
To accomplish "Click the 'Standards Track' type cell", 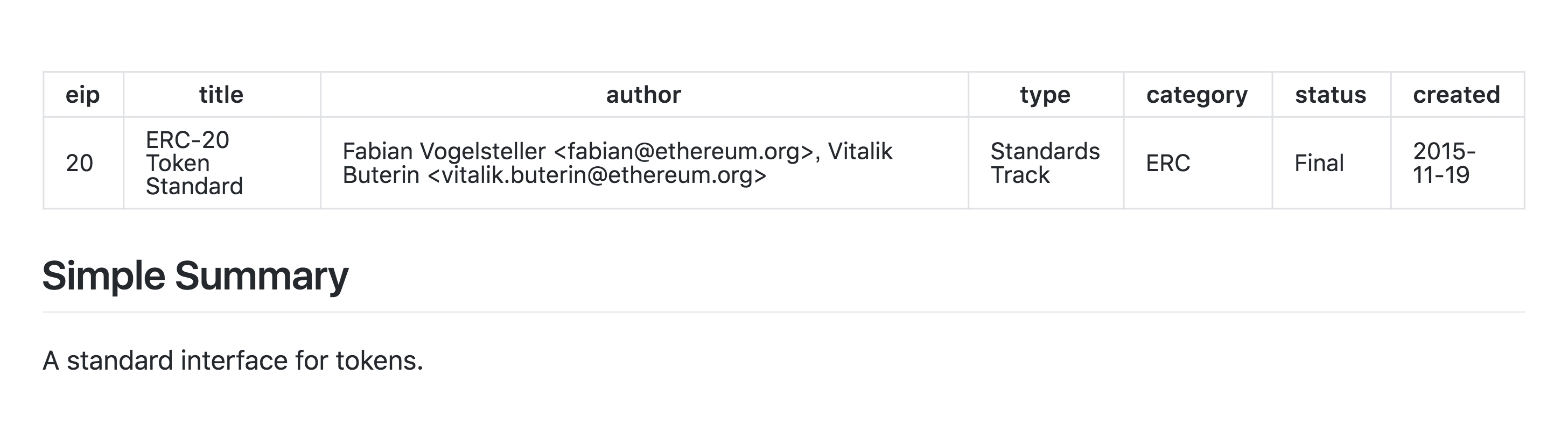I will coord(1045,163).
